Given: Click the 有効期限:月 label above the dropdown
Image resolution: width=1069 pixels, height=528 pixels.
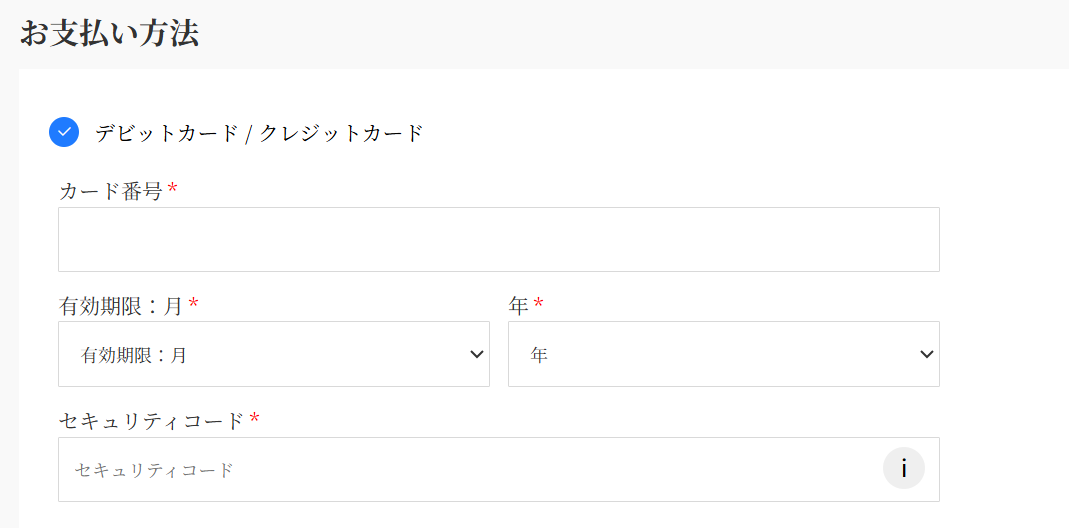Looking at the screenshot, I should (121, 306).
